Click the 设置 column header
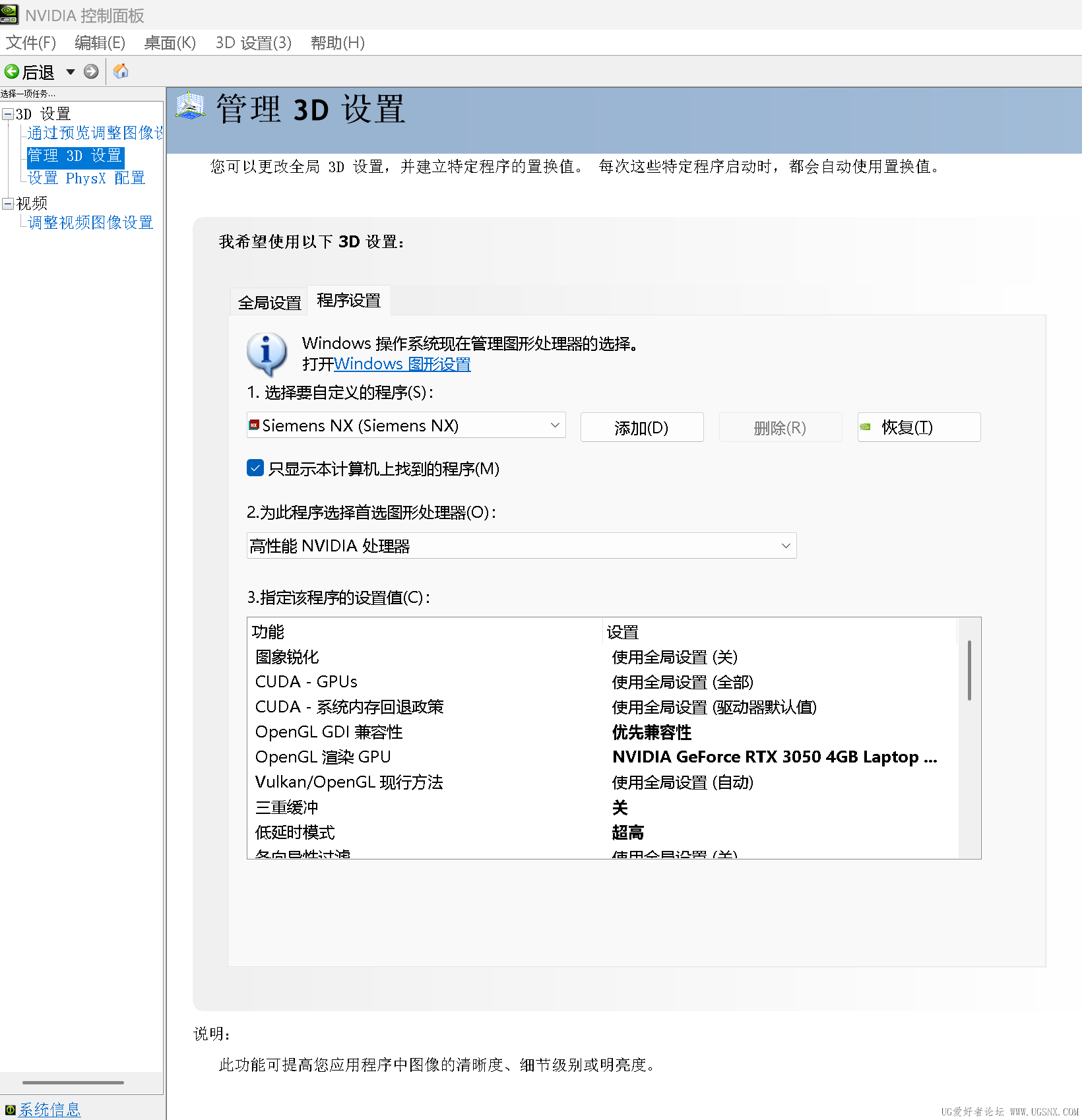The height and width of the screenshot is (1120, 1082). 780,631
